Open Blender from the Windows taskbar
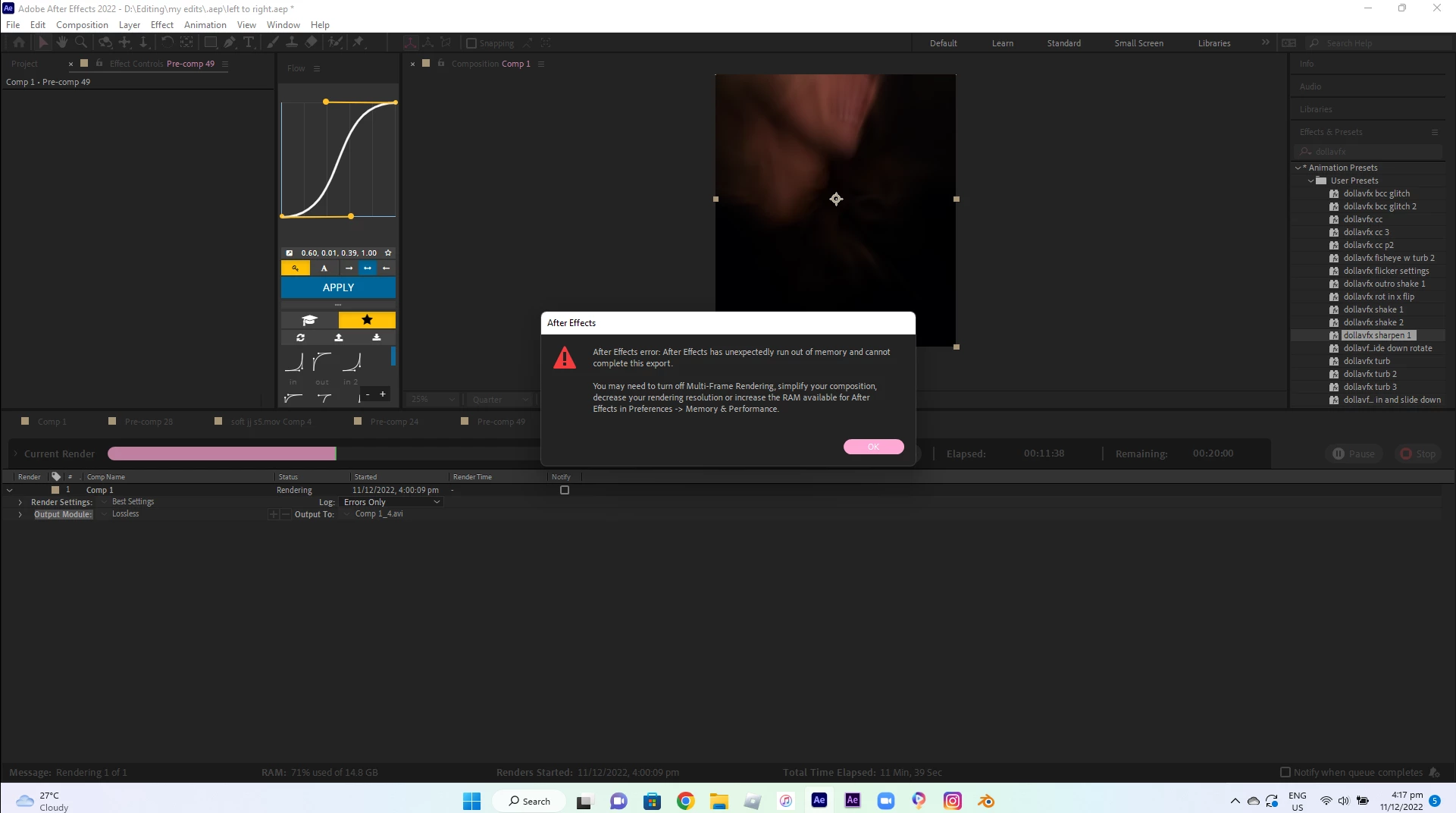The image size is (1456, 813). [x=986, y=801]
